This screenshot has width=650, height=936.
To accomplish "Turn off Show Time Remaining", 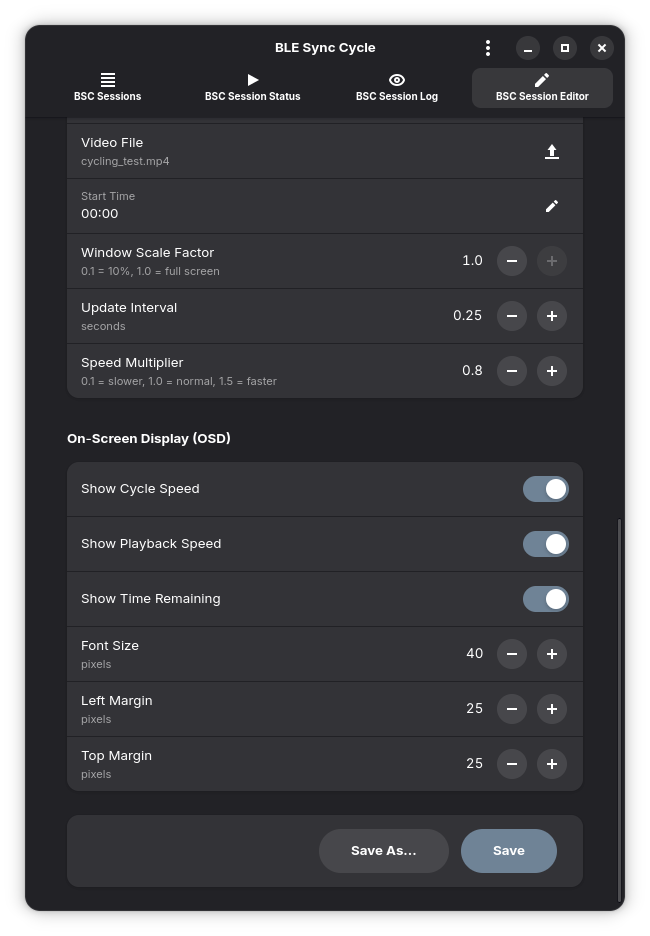I will 545,598.
